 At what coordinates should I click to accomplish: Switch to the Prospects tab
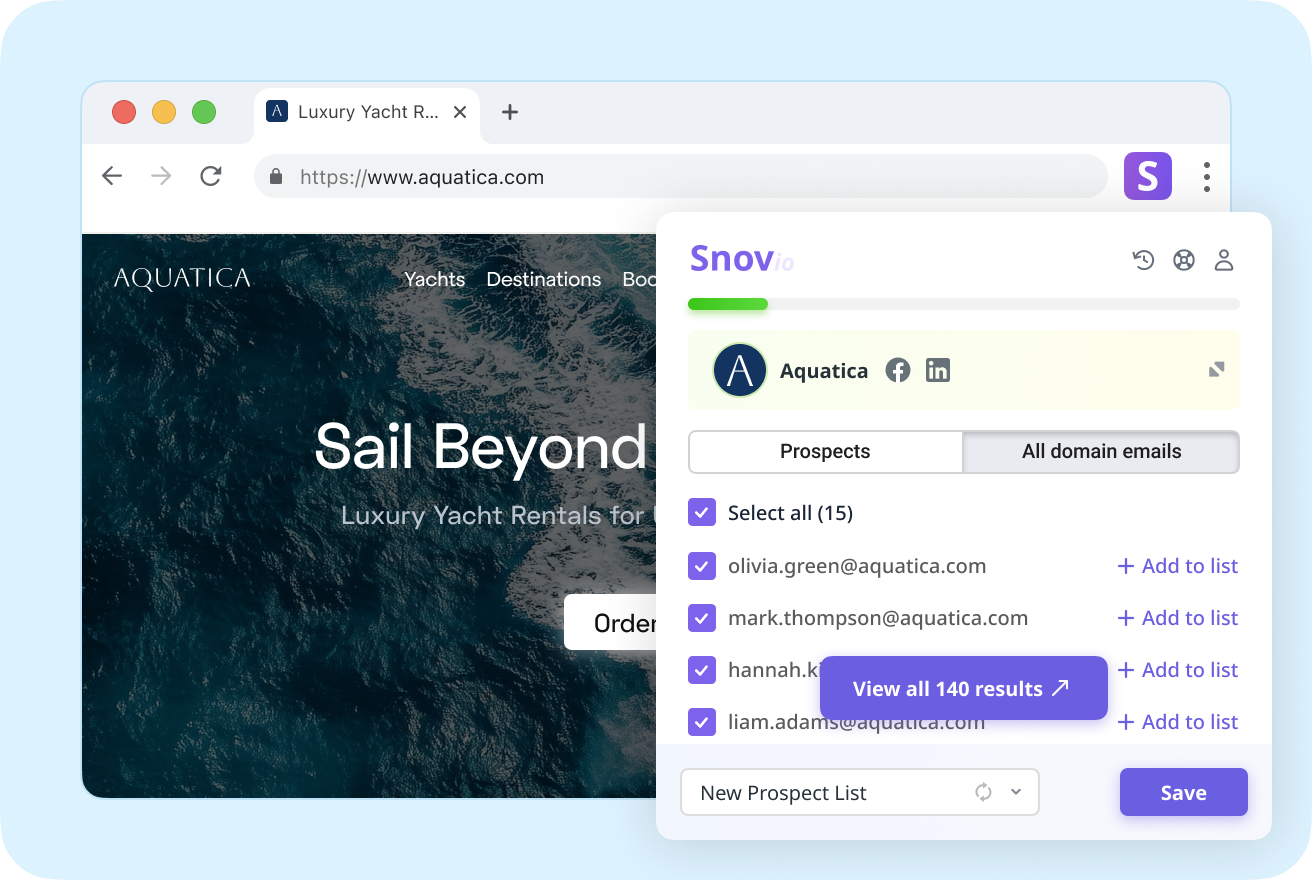click(x=824, y=451)
